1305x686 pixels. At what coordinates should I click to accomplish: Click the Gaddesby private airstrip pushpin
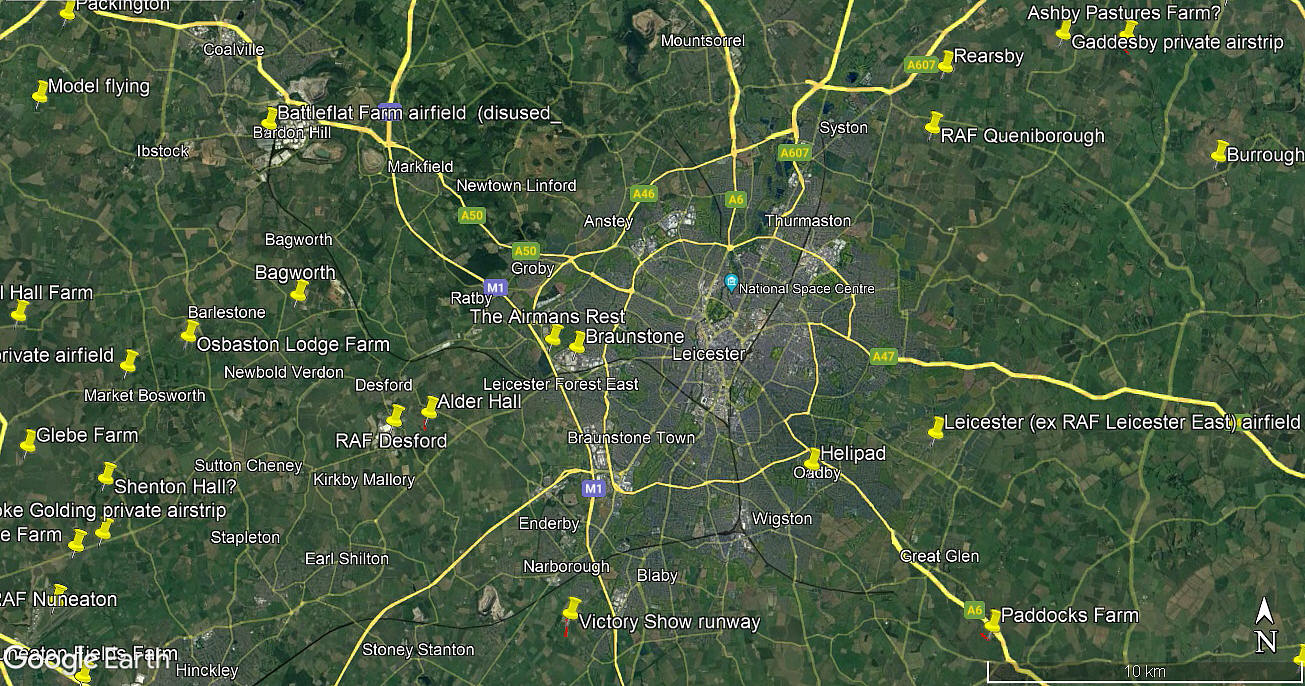click(1128, 32)
